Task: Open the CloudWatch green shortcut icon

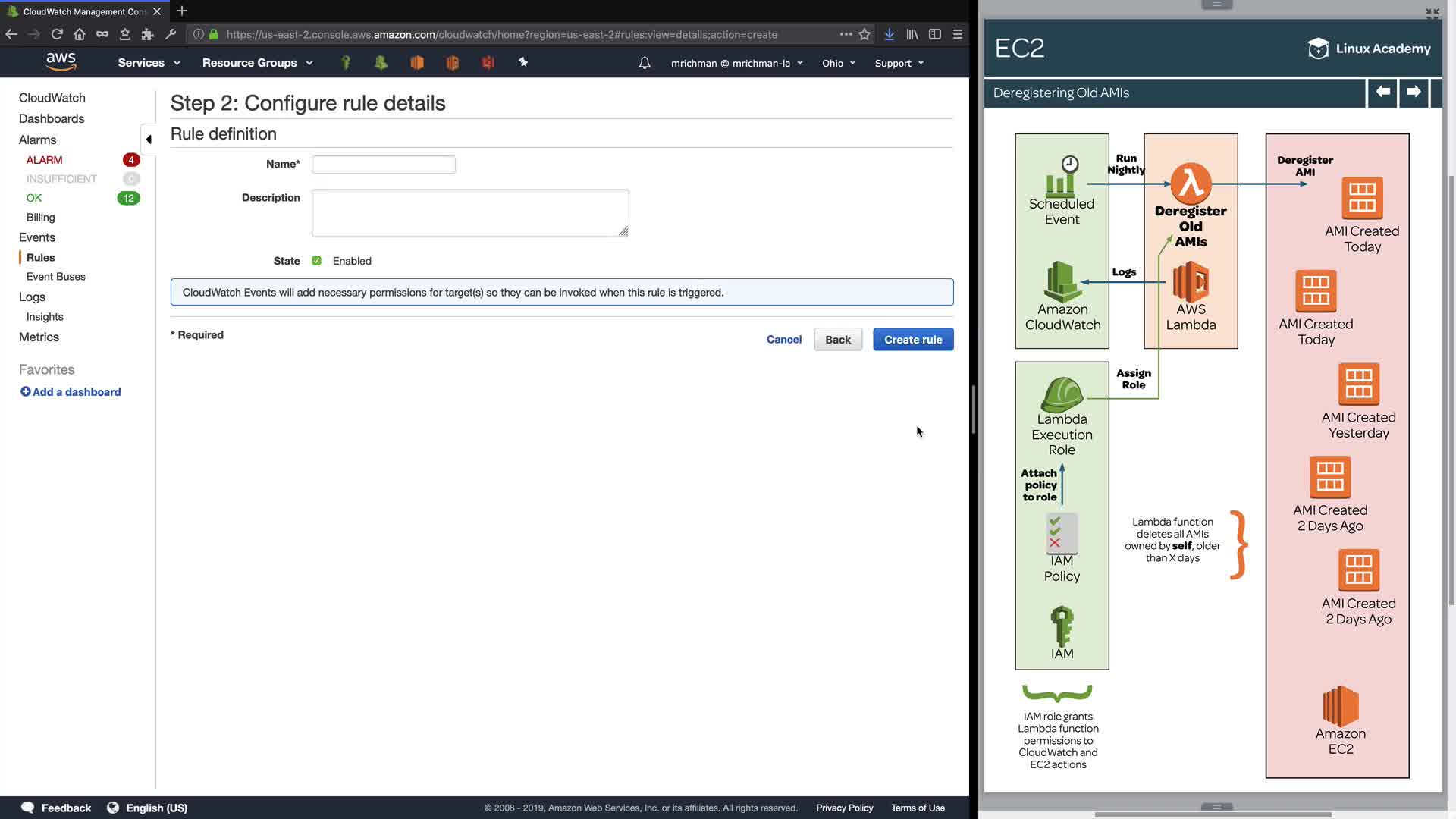Action: coord(381,63)
